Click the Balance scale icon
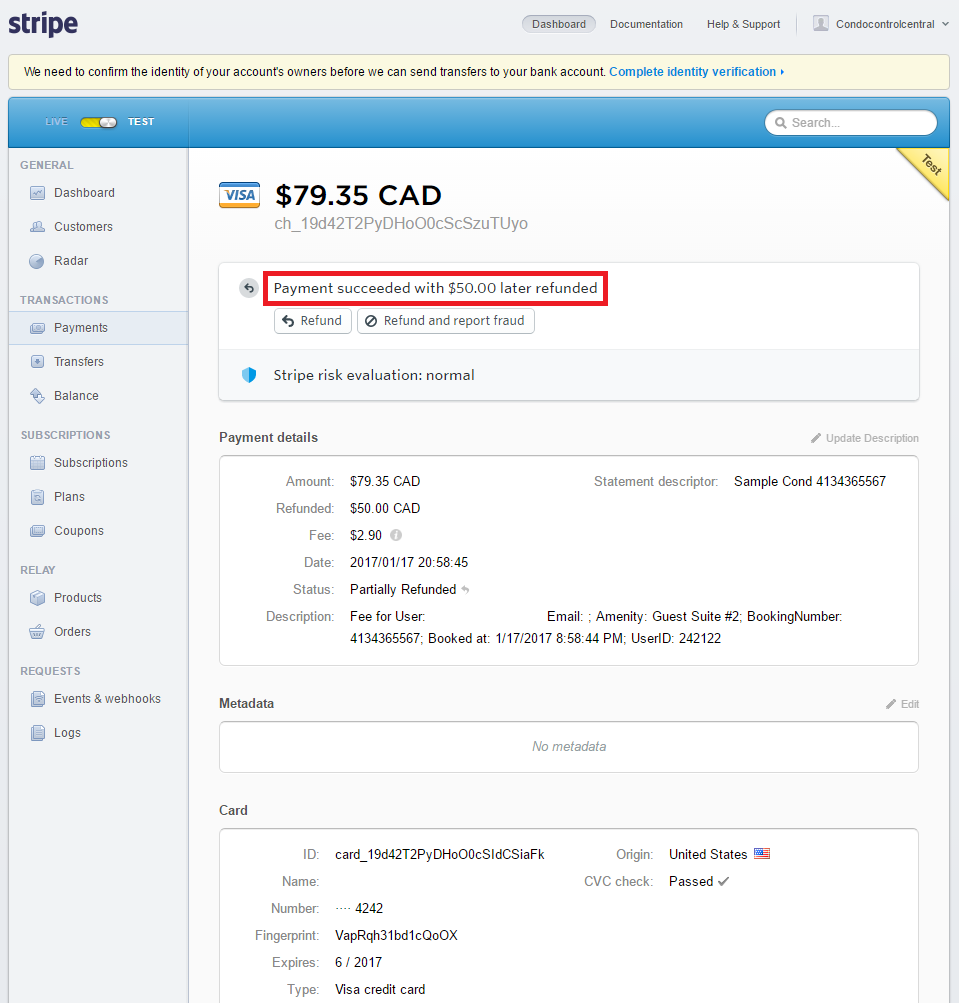Viewport: 959px width, 1003px height. coord(37,396)
